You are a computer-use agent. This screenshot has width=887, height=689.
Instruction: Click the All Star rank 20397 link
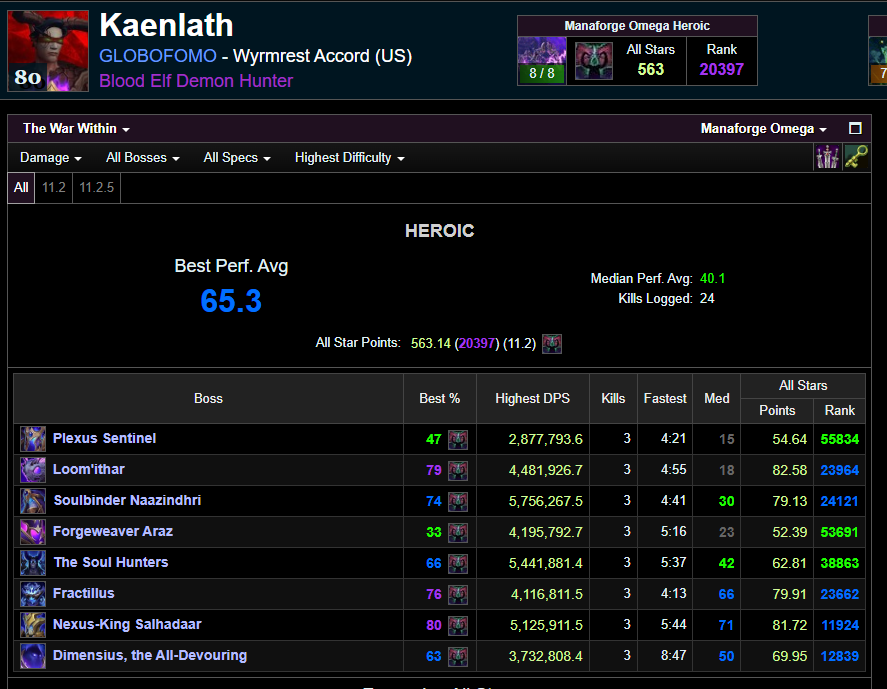point(477,343)
